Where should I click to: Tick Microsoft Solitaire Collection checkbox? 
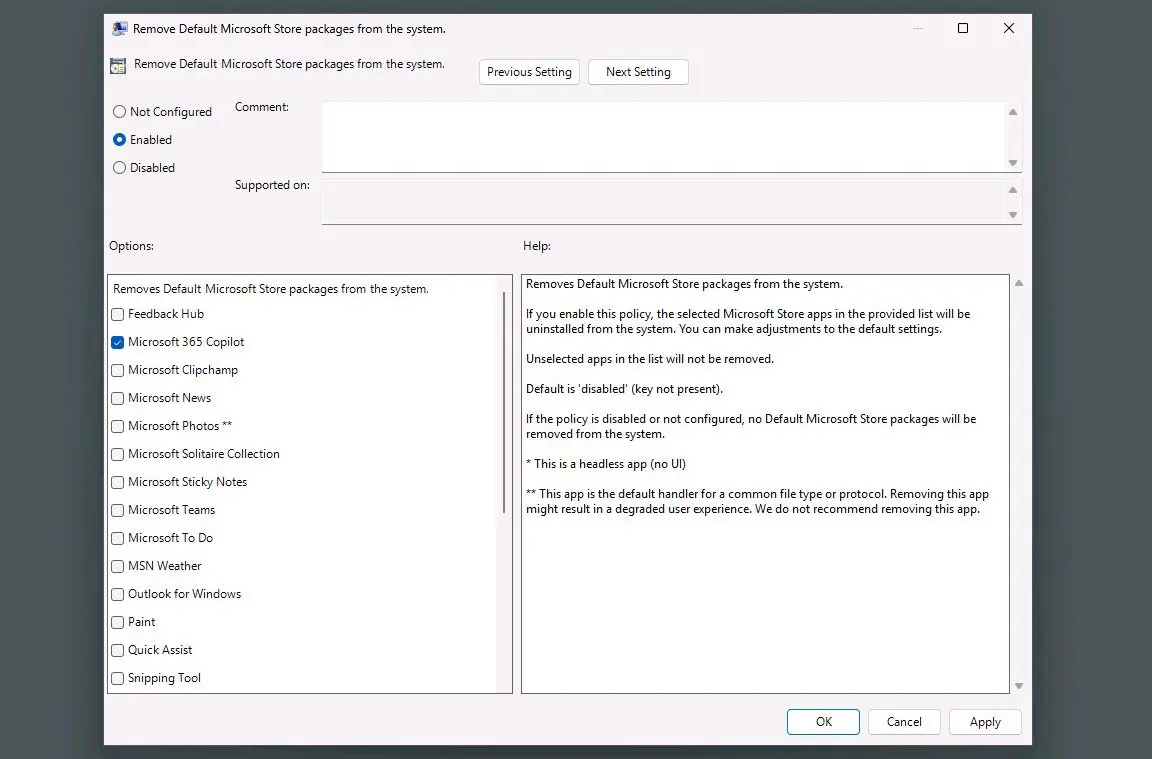[118, 454]
